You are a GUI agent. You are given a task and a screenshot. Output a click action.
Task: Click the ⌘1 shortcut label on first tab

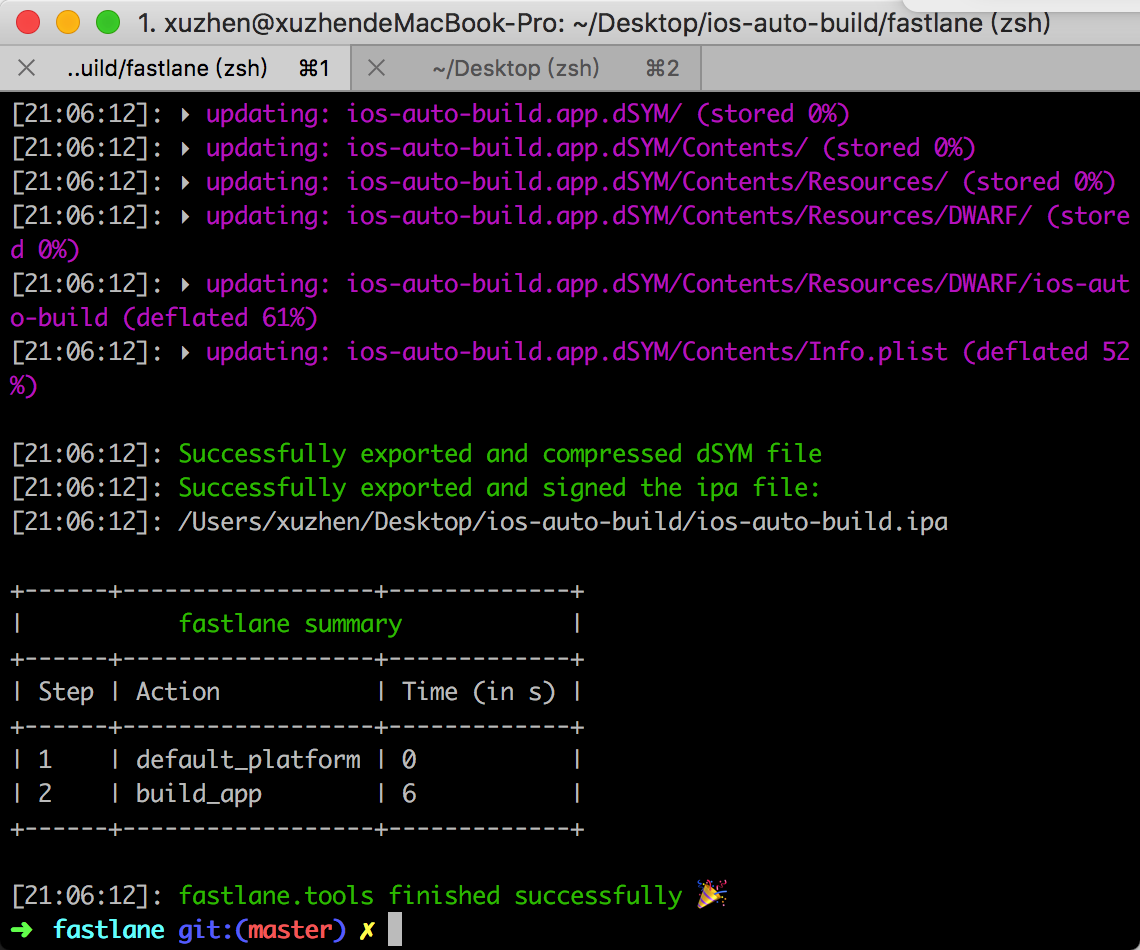tap(314, 68)
